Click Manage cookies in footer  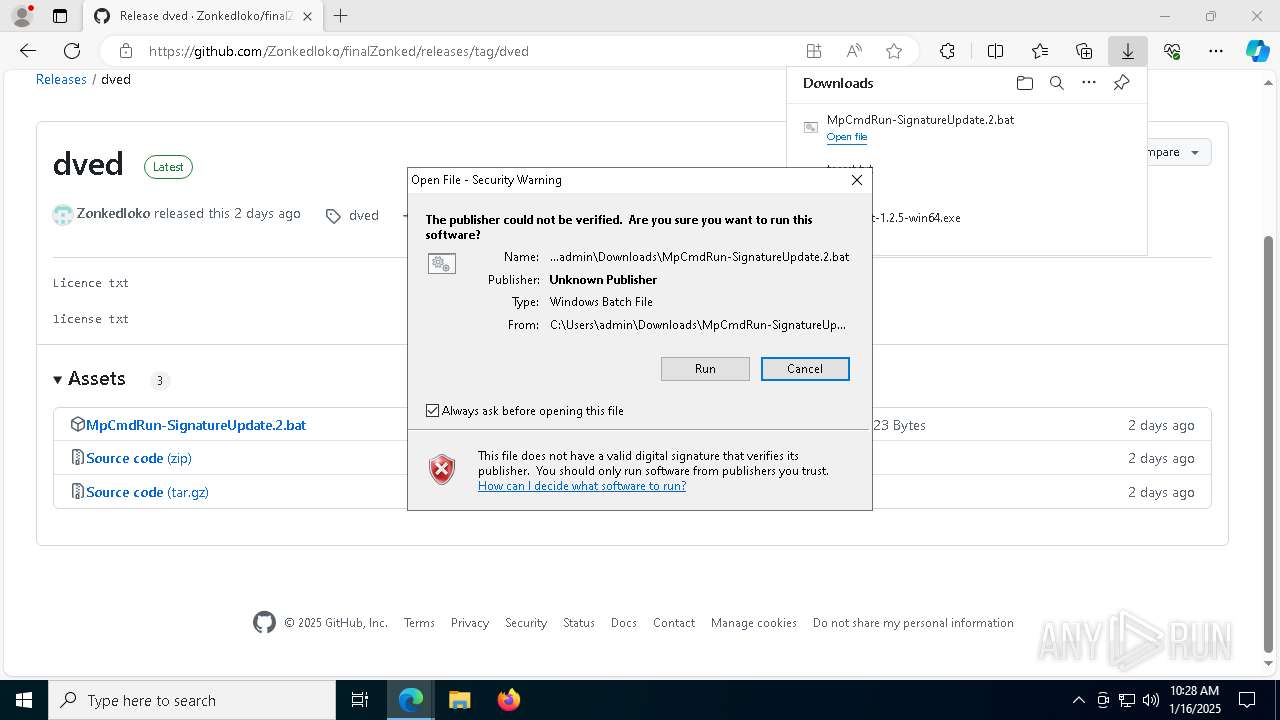point(754,623)
